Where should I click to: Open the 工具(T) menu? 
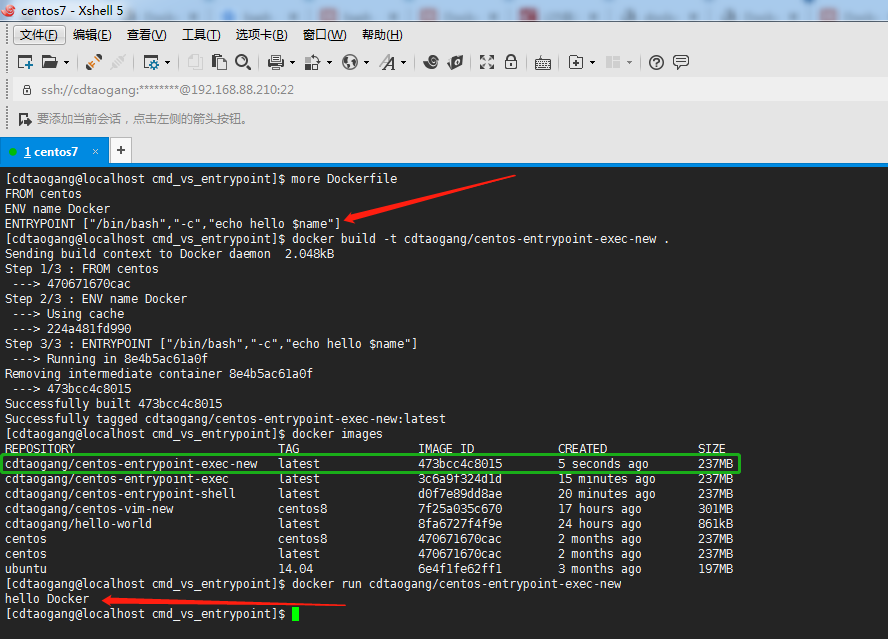click(x=201, y=35)
